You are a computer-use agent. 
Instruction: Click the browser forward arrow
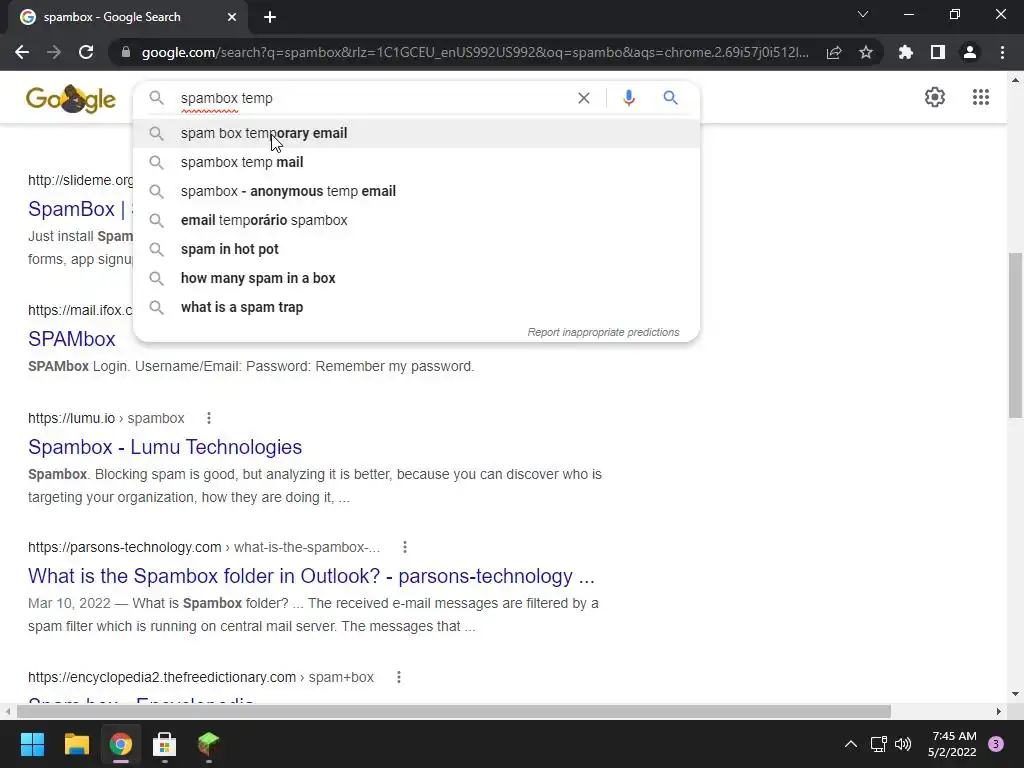tap(54, 52)
